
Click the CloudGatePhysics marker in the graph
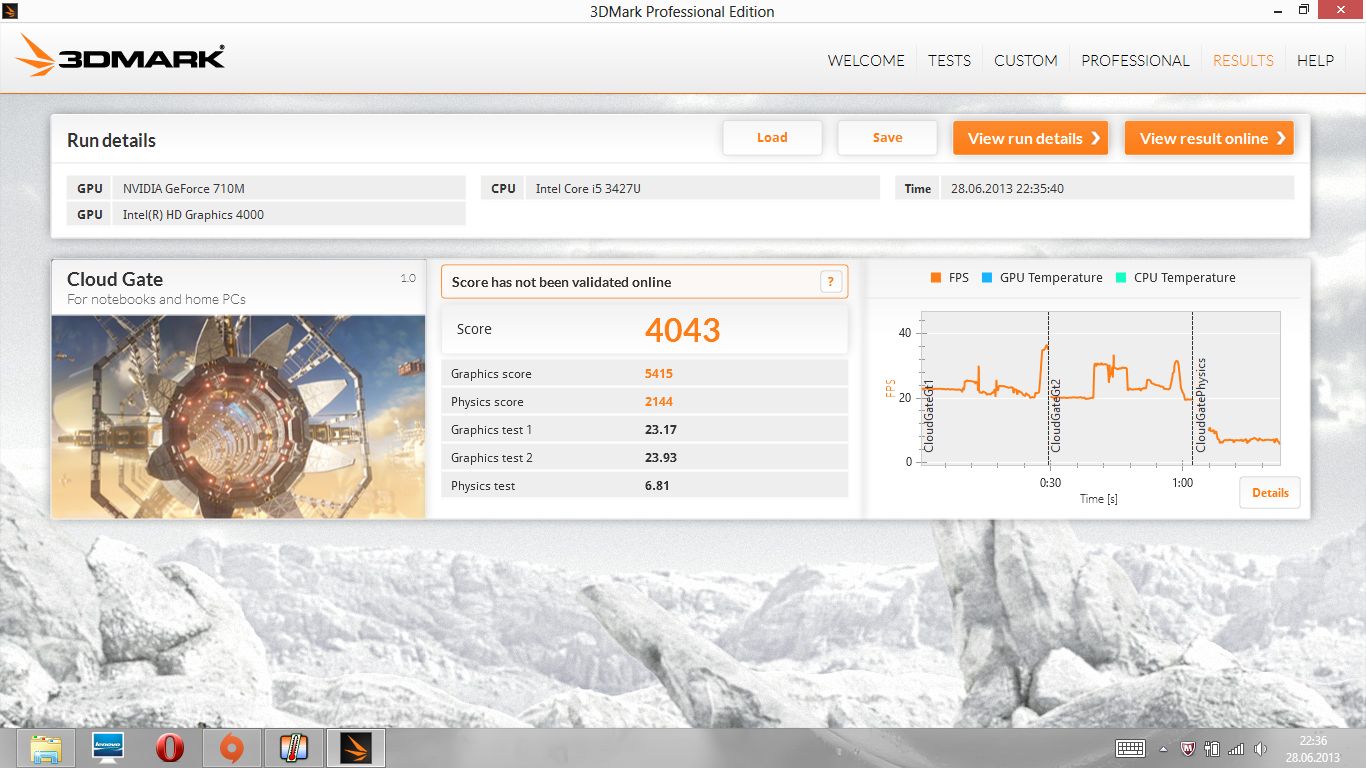click(1201, 405)
